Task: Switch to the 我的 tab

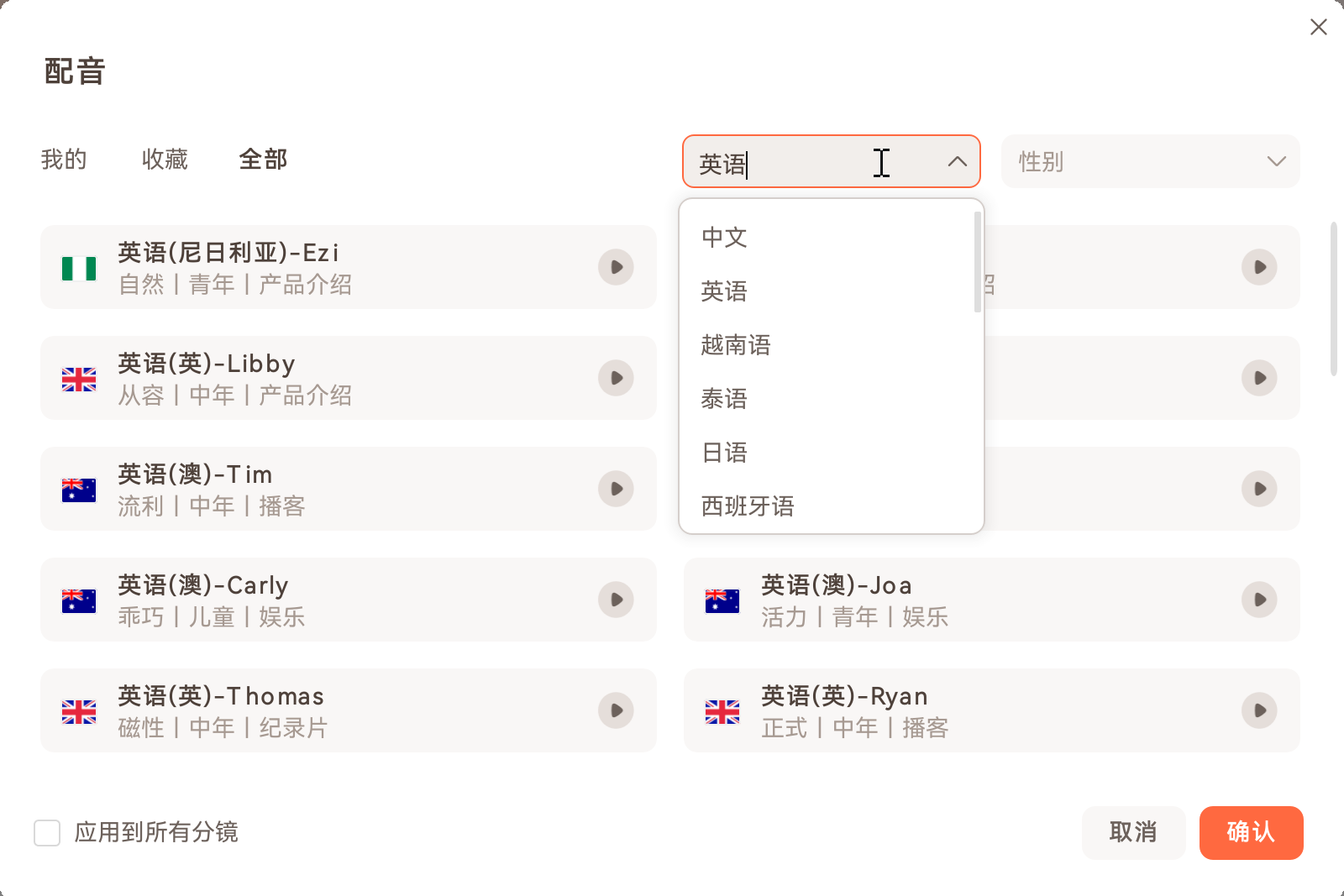Action: (64, 160)
